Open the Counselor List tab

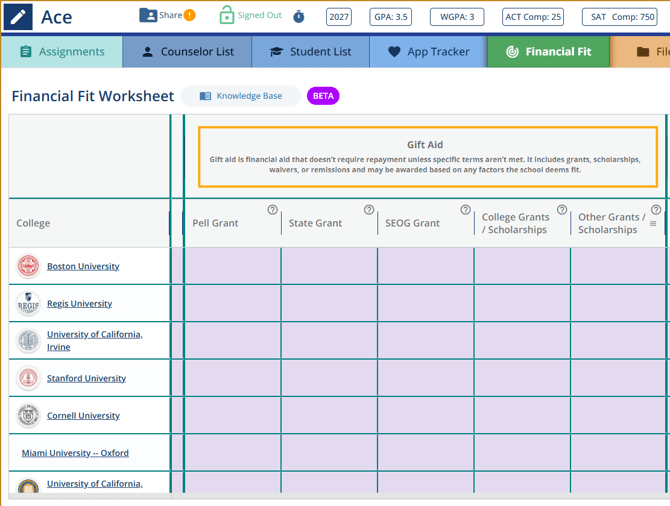187,52
